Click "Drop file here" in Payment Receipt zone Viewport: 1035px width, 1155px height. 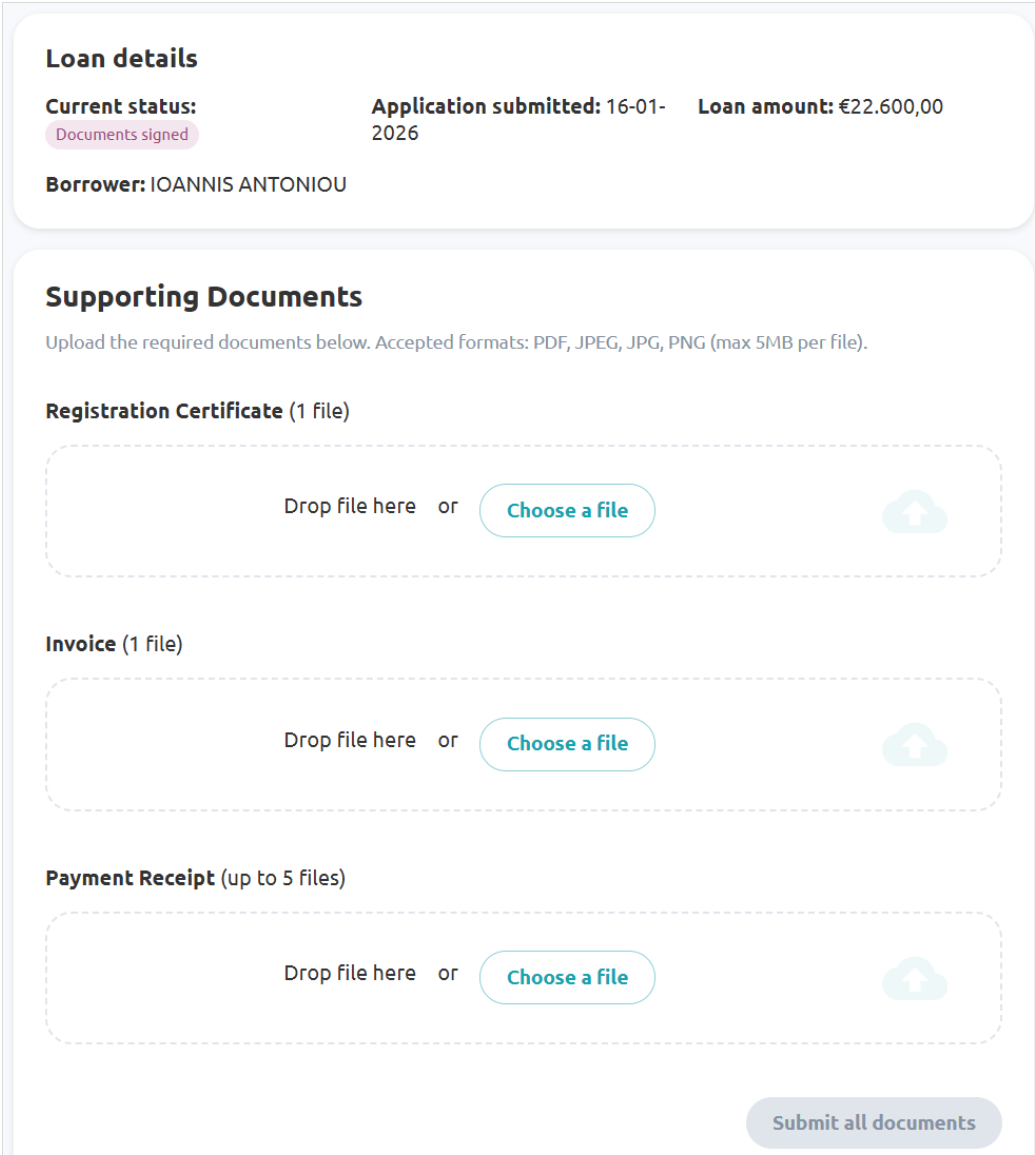[350, 973]
